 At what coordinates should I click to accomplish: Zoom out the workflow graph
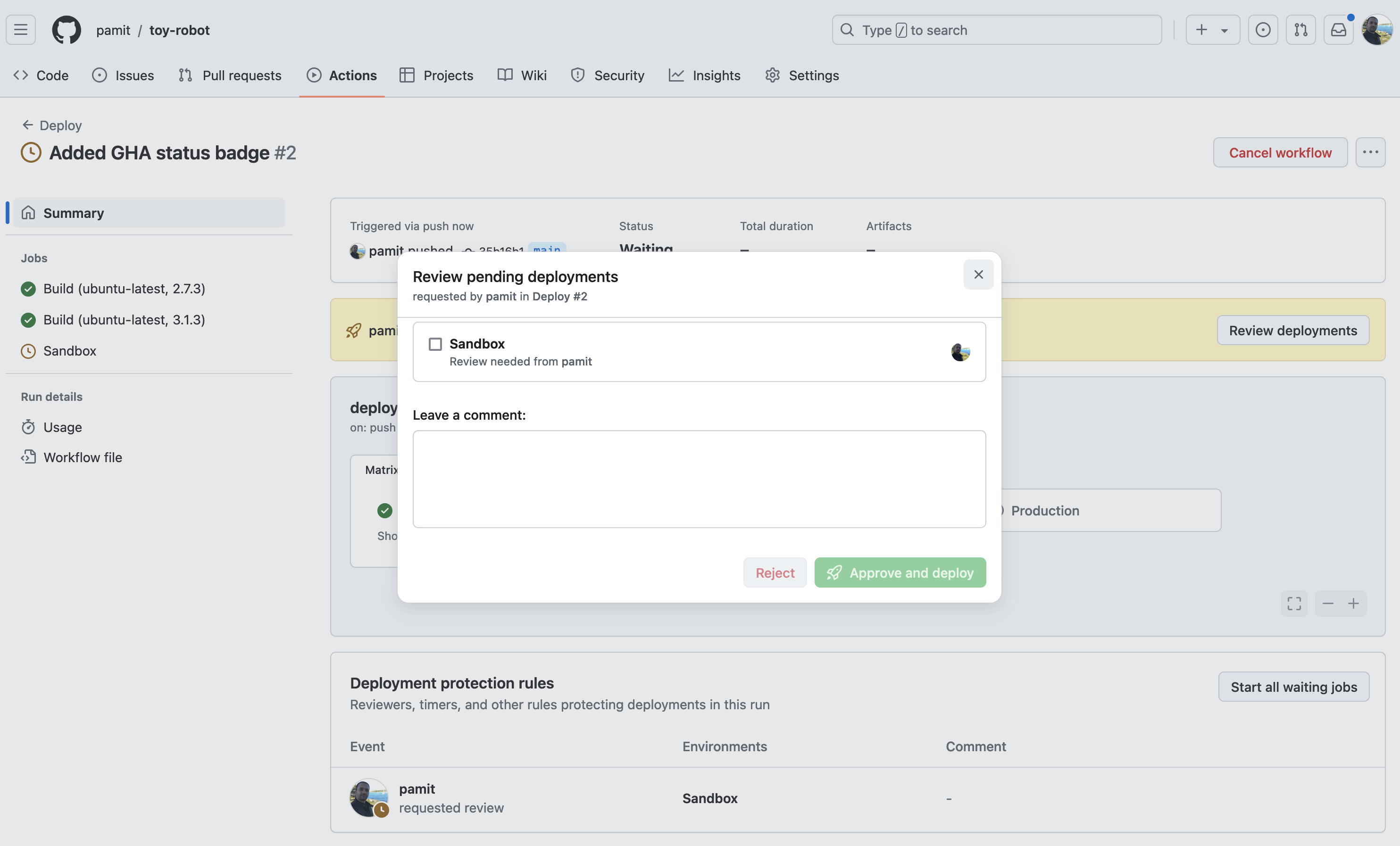click(1327, 604)
